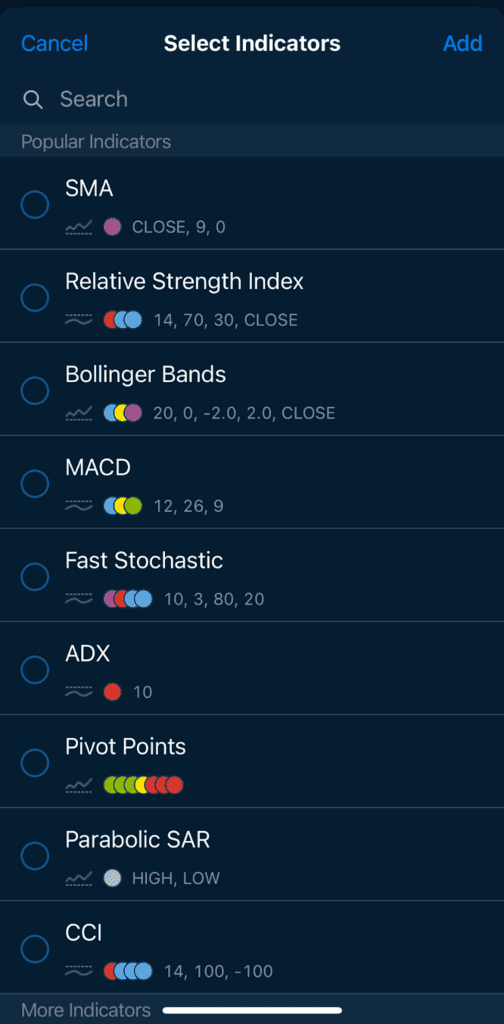Click the purple SMA color dot

tap(112, 227)
